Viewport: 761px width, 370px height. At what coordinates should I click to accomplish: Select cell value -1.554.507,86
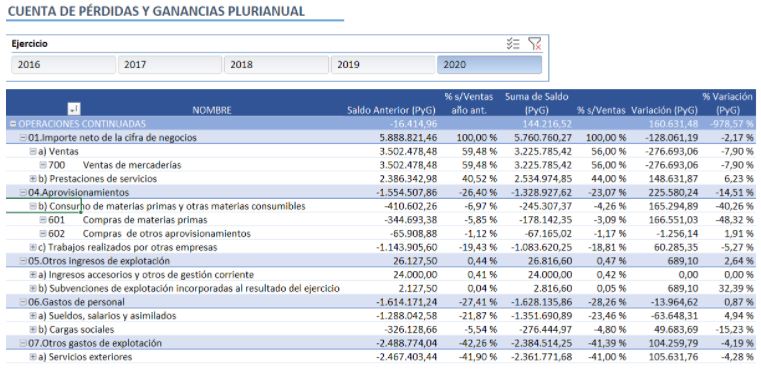[406, 193]
